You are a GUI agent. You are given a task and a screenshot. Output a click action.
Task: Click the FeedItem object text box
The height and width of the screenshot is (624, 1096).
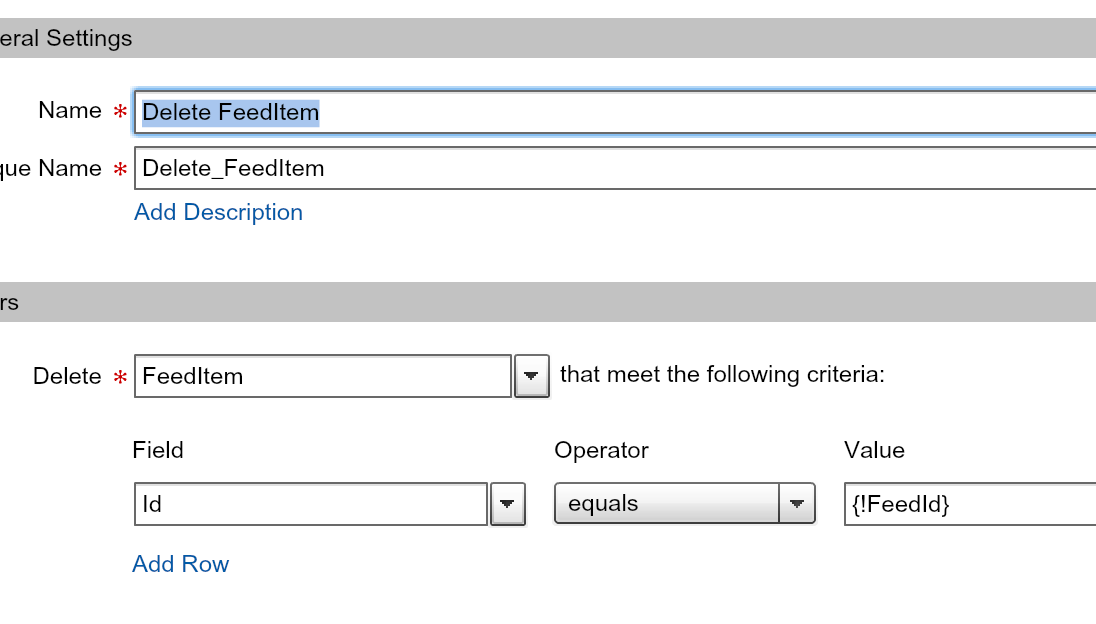click(x=322, y=376)
